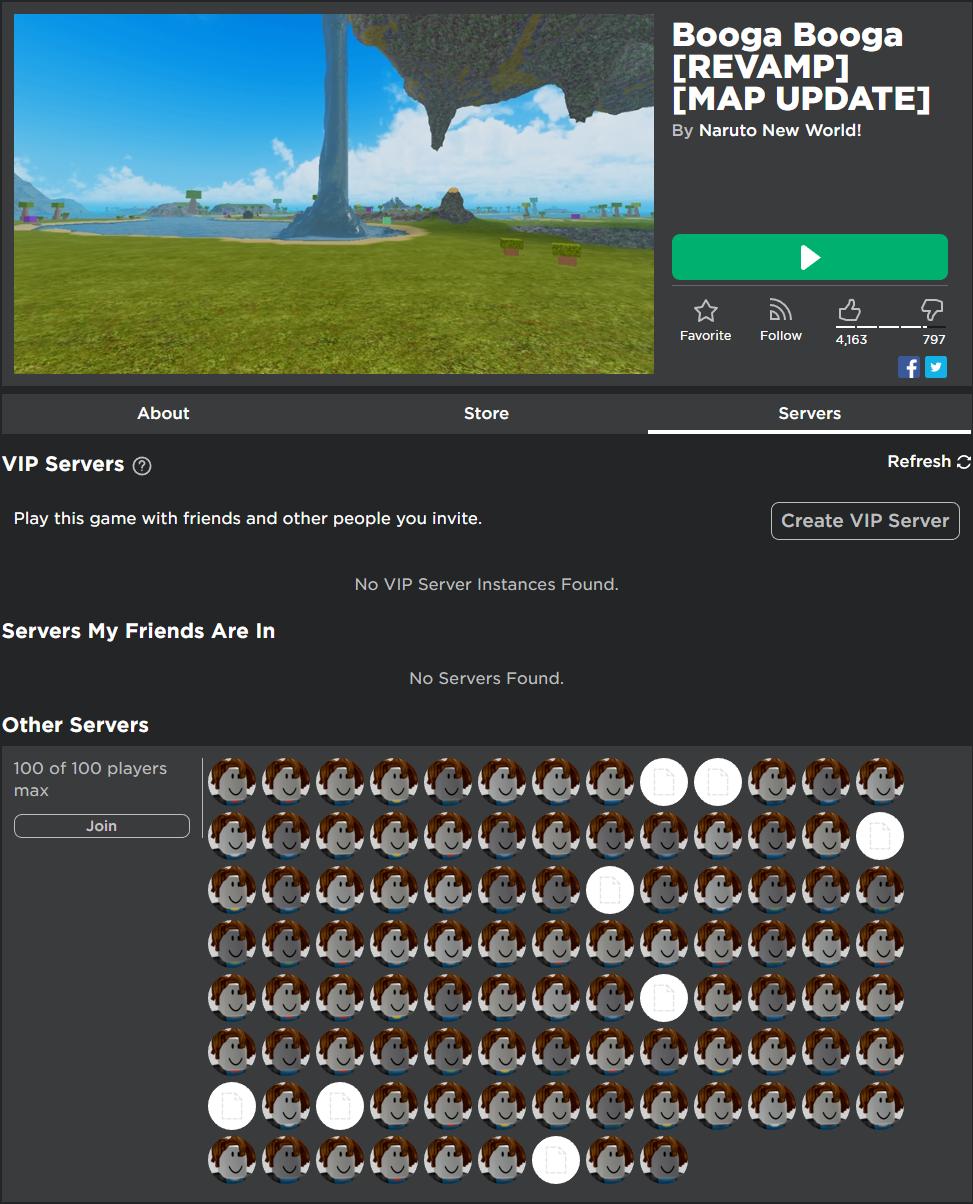Click the Booga Booga game title

(x=801, y=66)
